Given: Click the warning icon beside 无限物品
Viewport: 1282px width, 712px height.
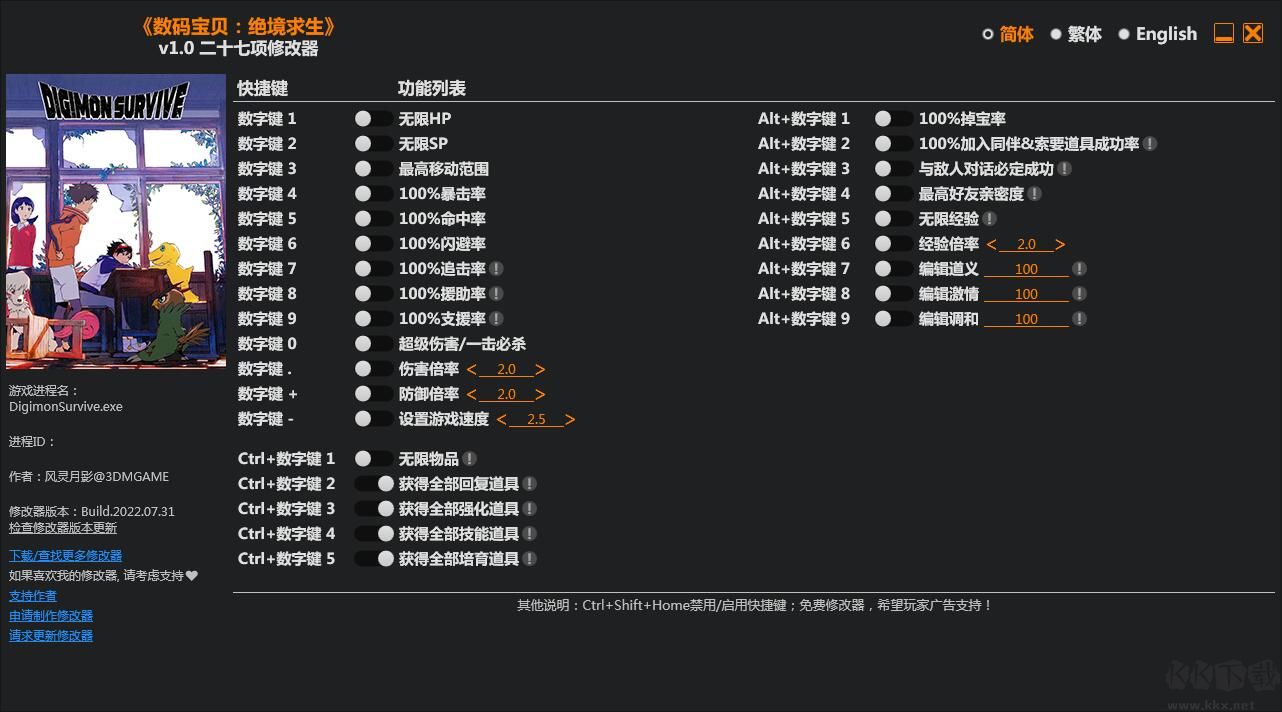Looking at the screenshot, I should click(x=470, y=458).
